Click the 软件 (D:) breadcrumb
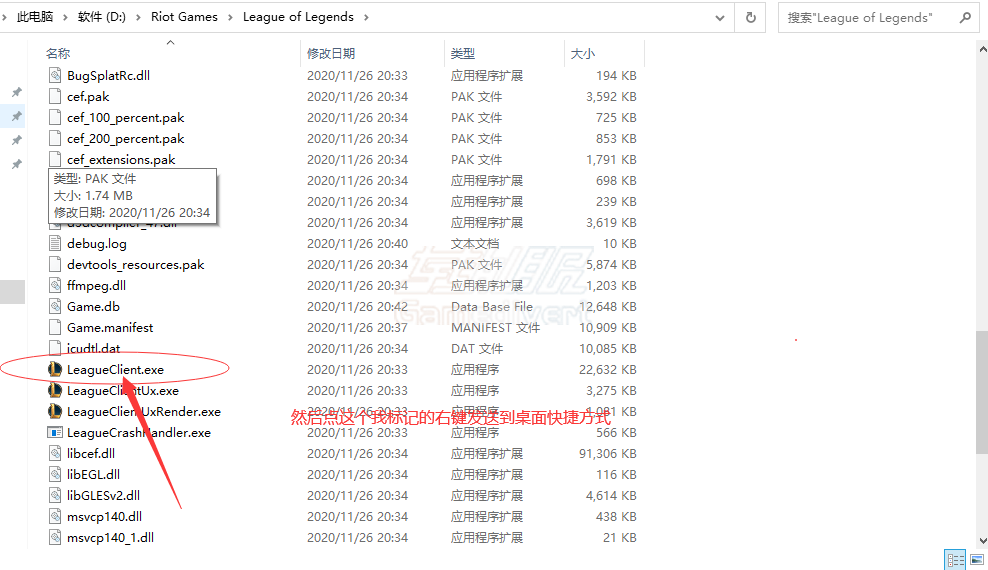 [x=102, y=17]
